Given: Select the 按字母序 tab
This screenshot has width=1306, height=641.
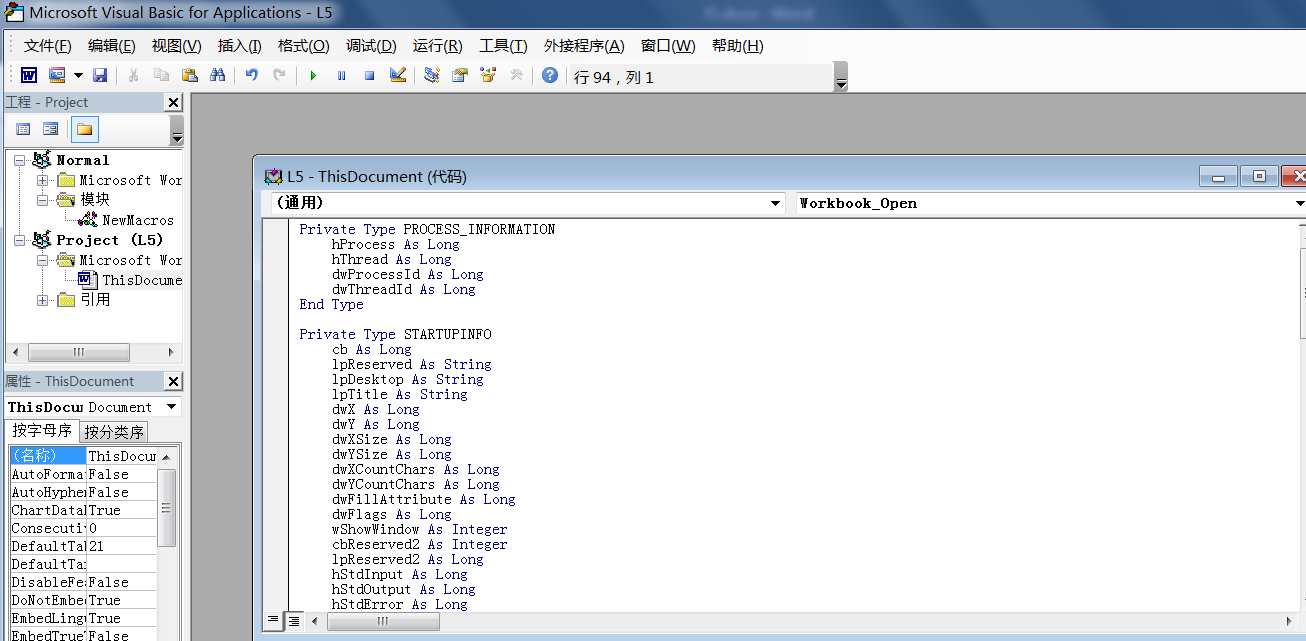Looking at the screenshot, I should tap(42, 431).
